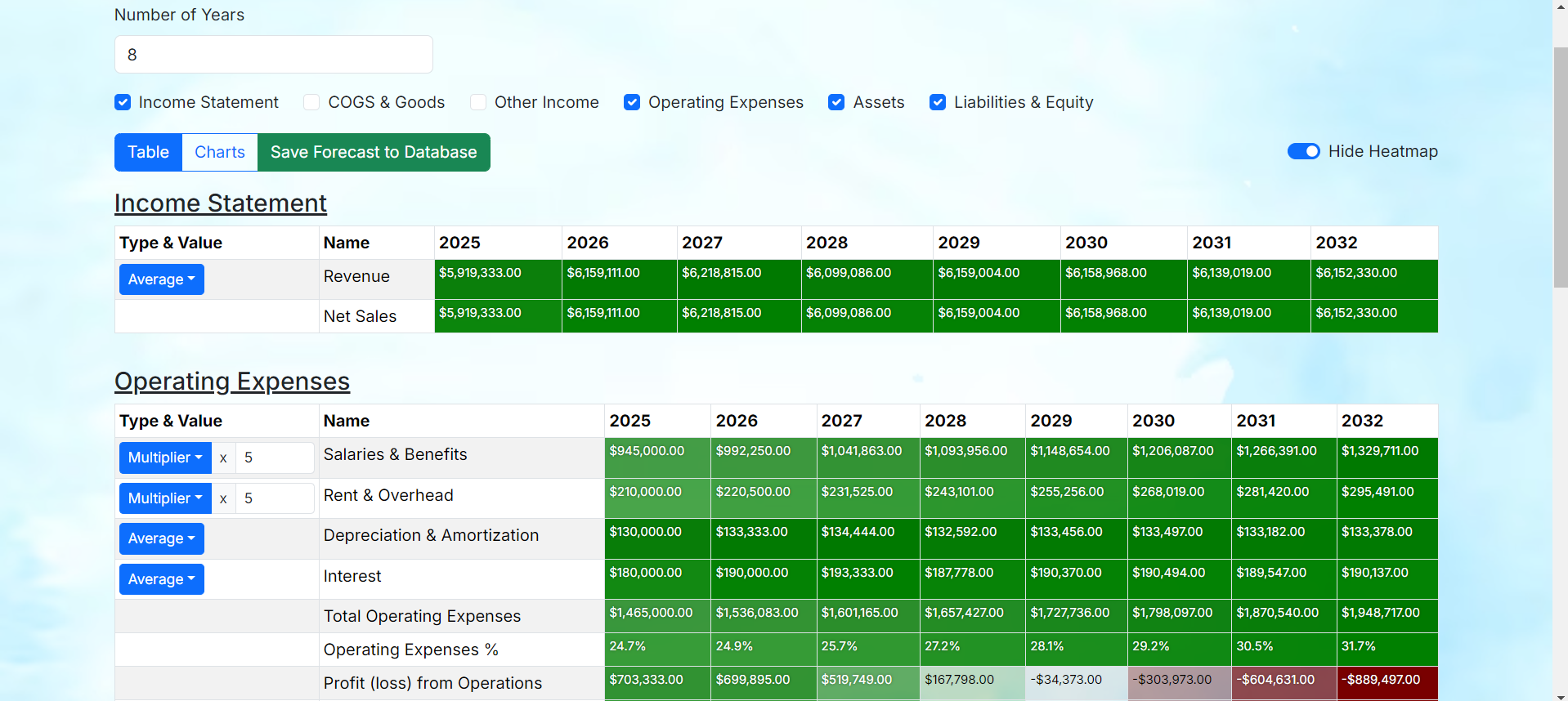Click the Net Sales row label

[360, 316]
